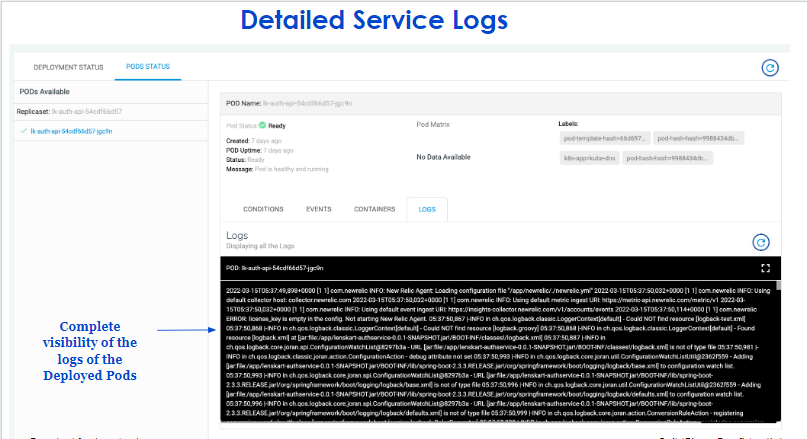Click checkmark beside lk-auth-api pod in list
807x439 pixels.
pos(23,131)
